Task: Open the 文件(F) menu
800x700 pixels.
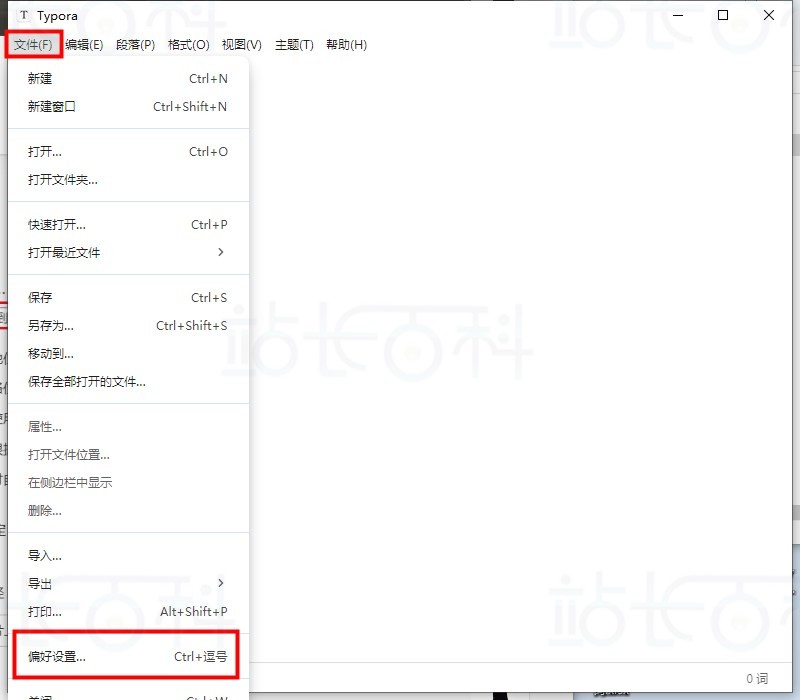Action: (33, 44)
